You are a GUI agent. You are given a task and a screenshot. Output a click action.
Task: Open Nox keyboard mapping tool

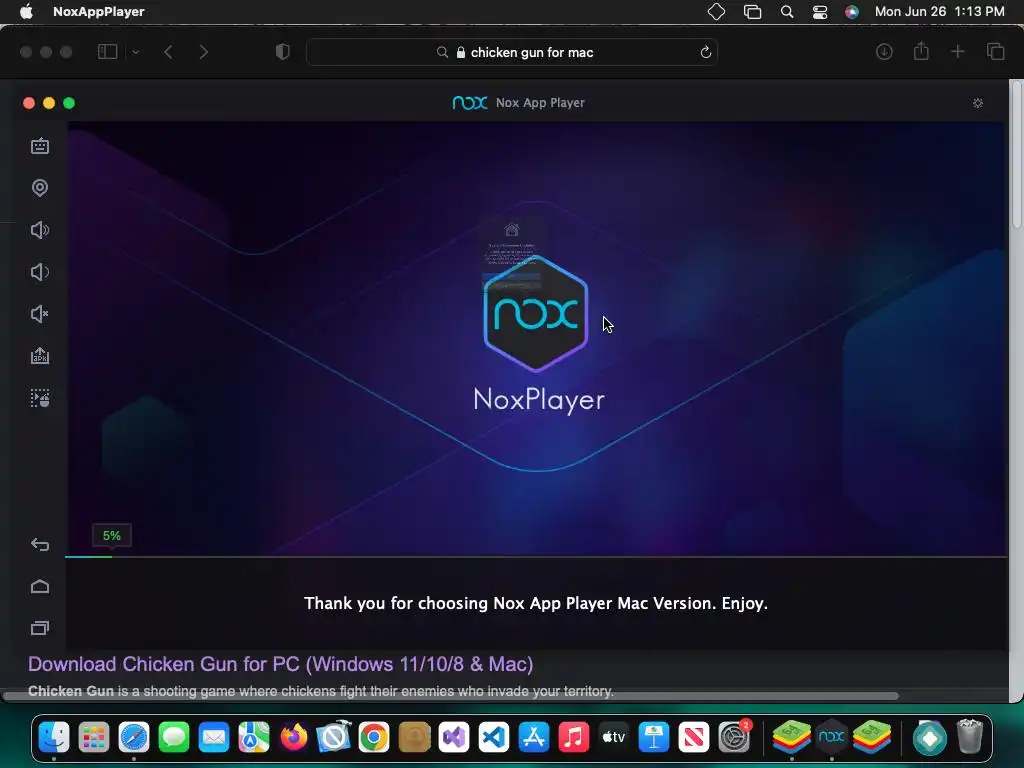[x=40, y=146]
